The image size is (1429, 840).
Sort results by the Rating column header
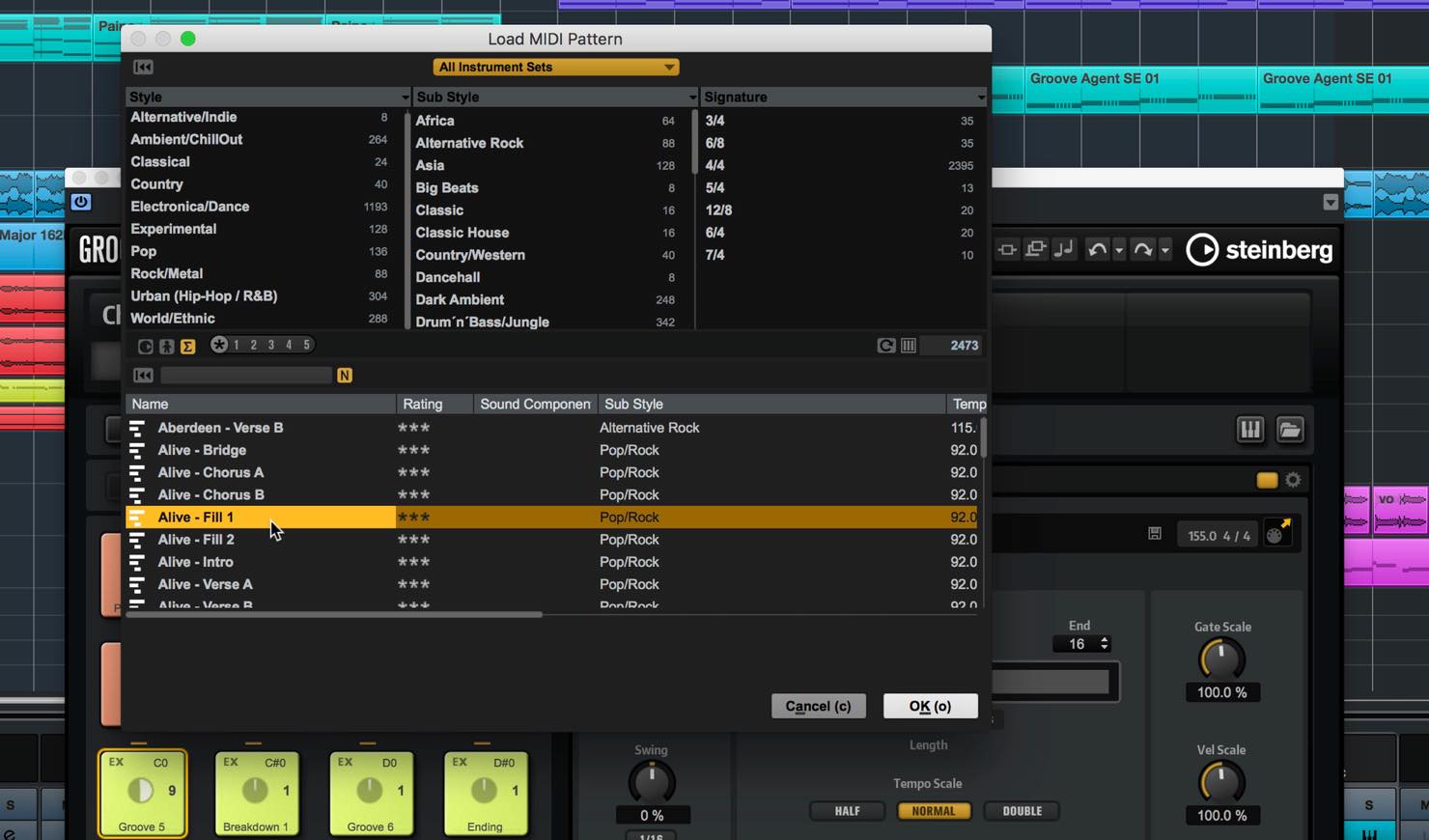coord(434,404)
